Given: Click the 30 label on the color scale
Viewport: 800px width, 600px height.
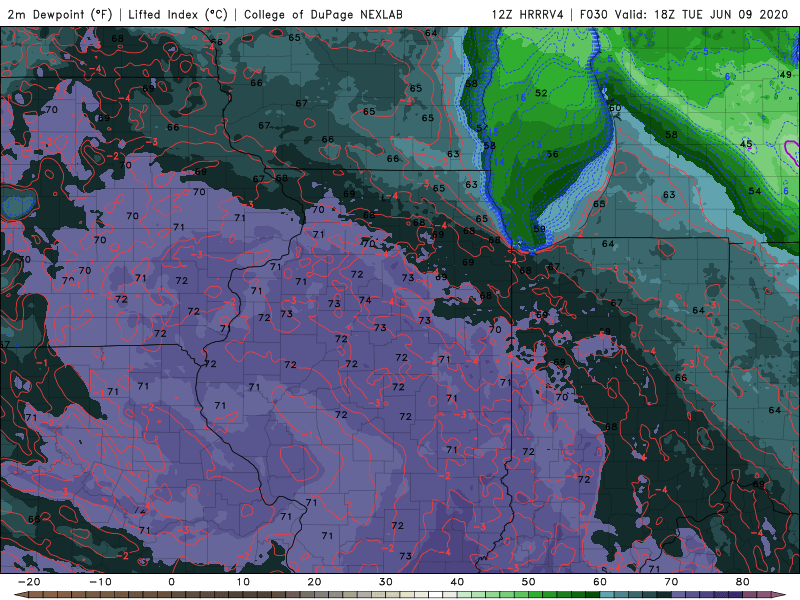Looking at the screenshot, I should [386, 582].
